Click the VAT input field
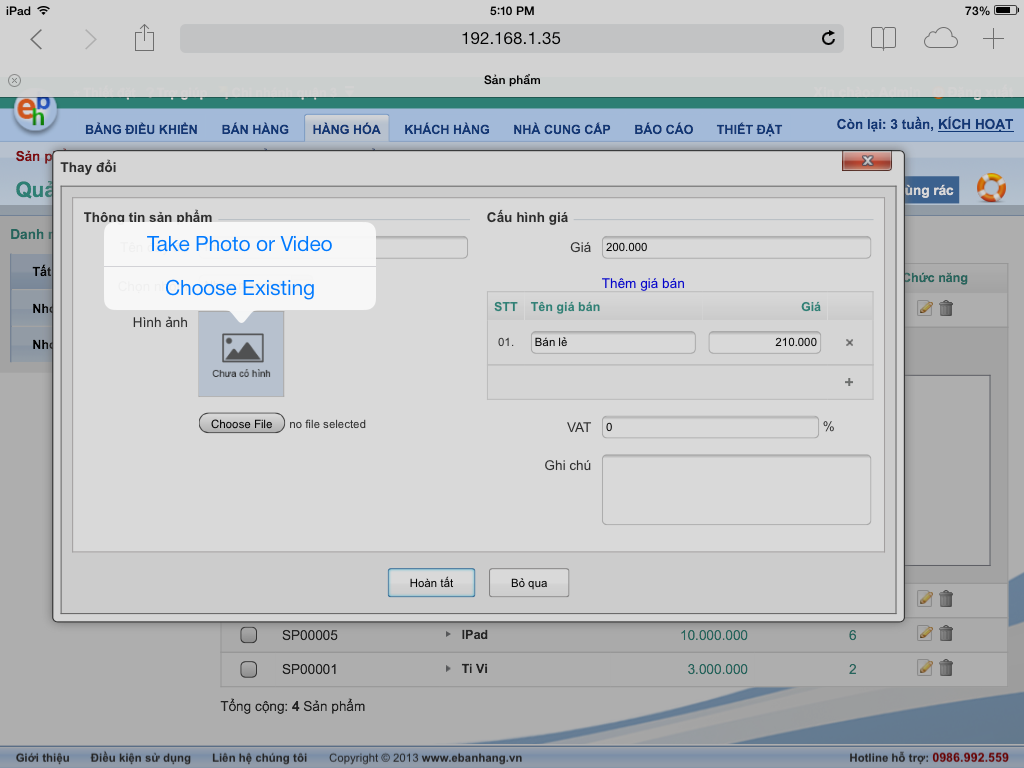This screenshot has height=768, width=1024. click(710, 427)
